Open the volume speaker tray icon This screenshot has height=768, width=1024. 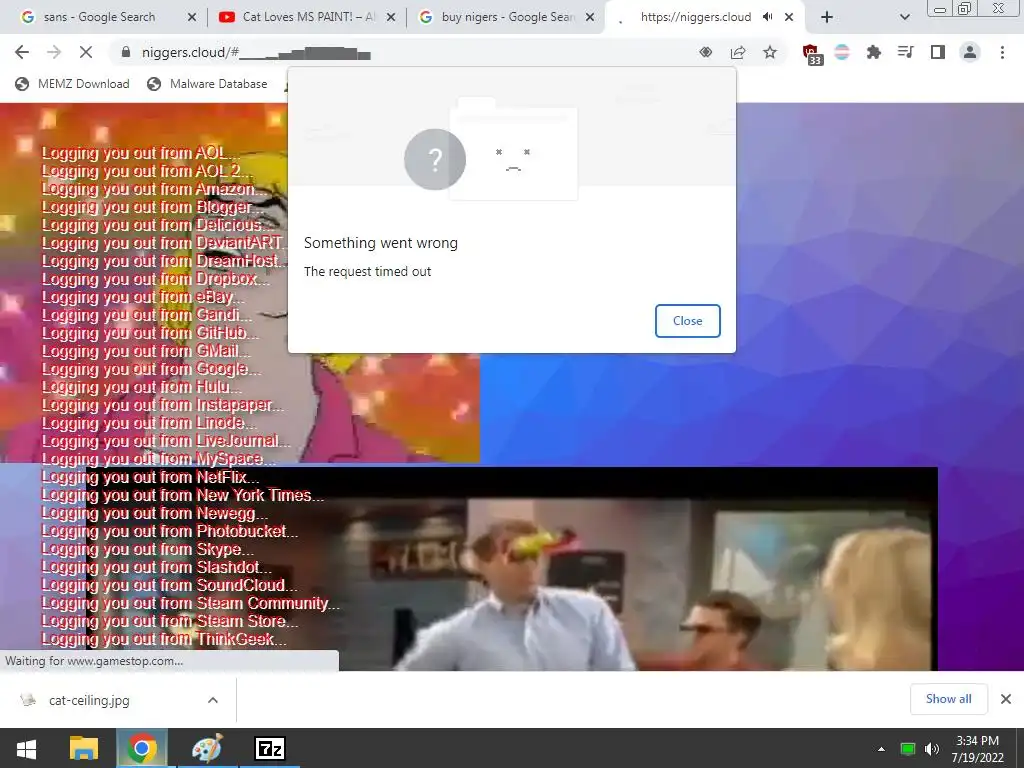[932, 749]
